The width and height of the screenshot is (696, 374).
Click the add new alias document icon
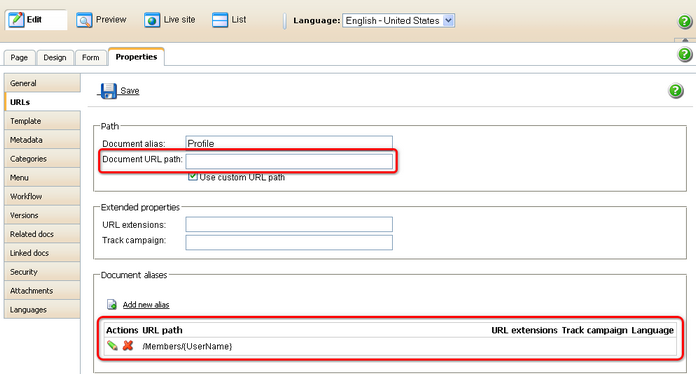(x=112, y=304)
